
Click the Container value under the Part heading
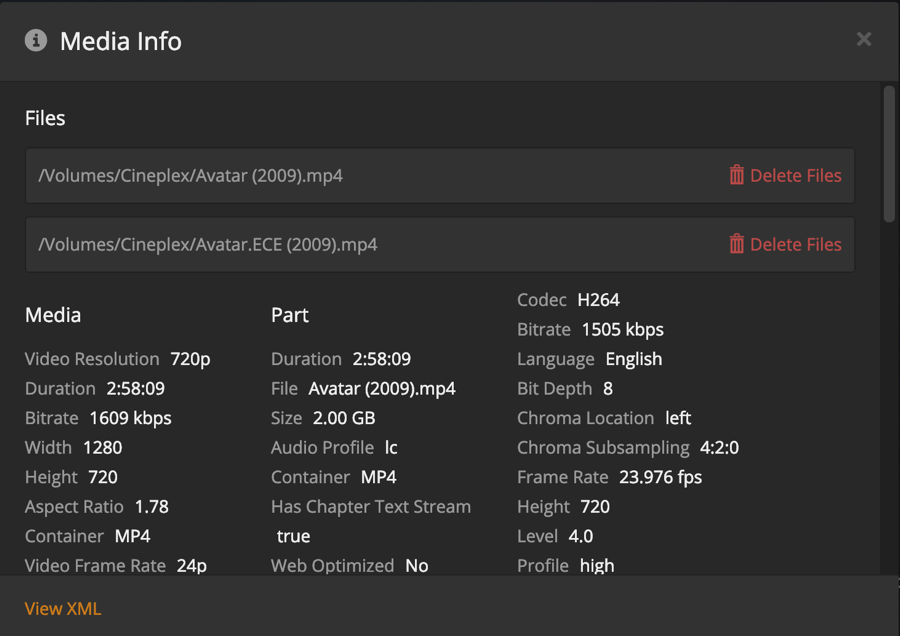pos(379,478)
